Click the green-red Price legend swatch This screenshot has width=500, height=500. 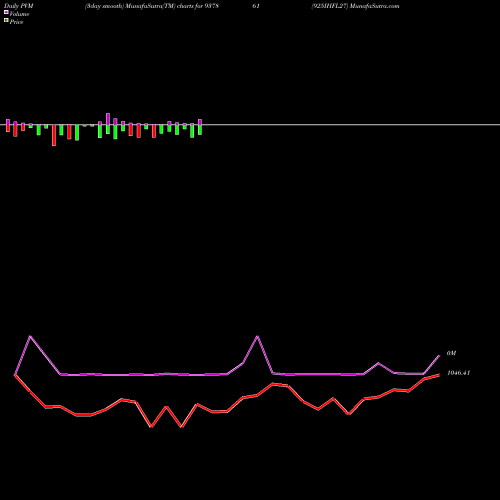click(6, 21)
